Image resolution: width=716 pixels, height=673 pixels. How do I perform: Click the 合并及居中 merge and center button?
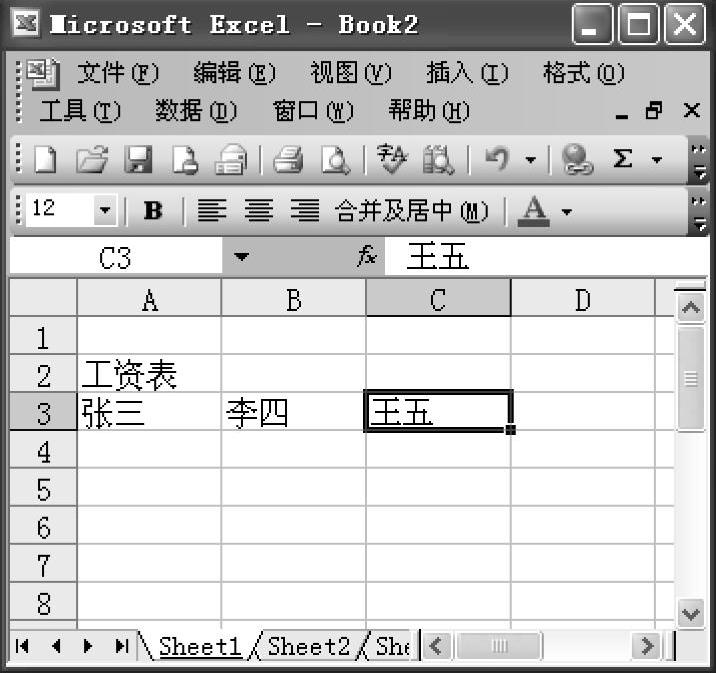click(x=411, y=211)
